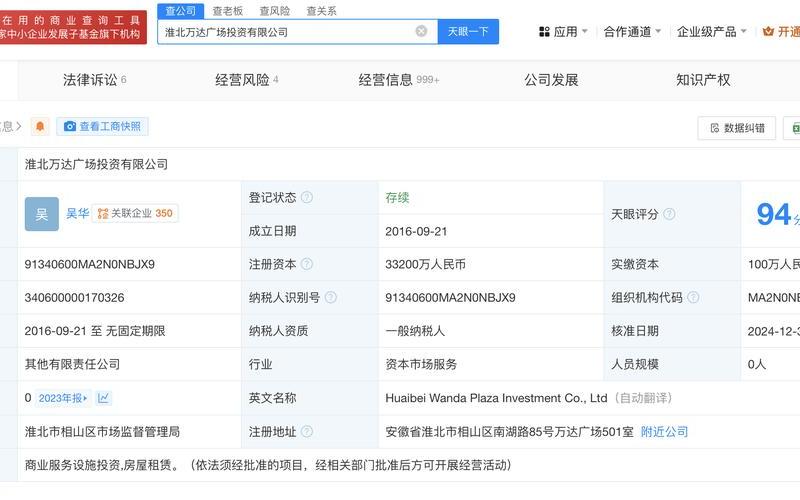Click the English name Huaibei Wanda Plaza Investment
Image resolution: width=800 pixels, height=500 pixels.
click(496, 398)
